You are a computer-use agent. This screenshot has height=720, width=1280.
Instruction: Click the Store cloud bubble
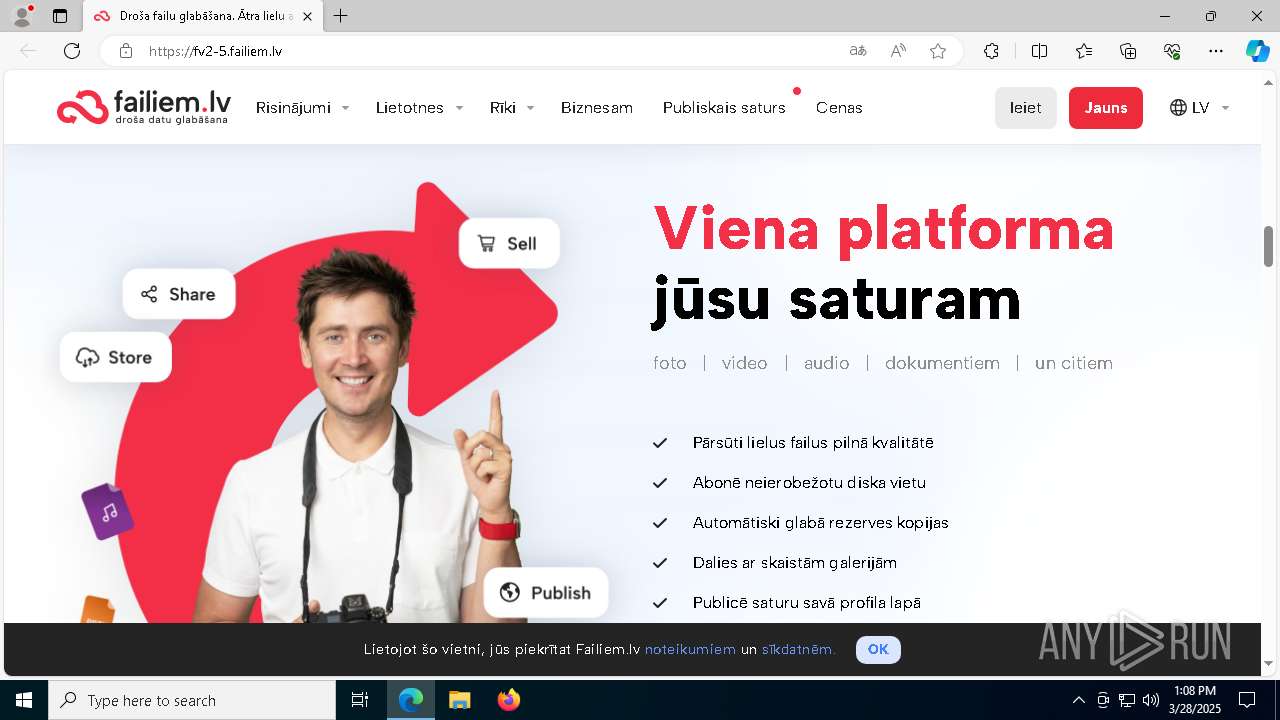[116, 357]
